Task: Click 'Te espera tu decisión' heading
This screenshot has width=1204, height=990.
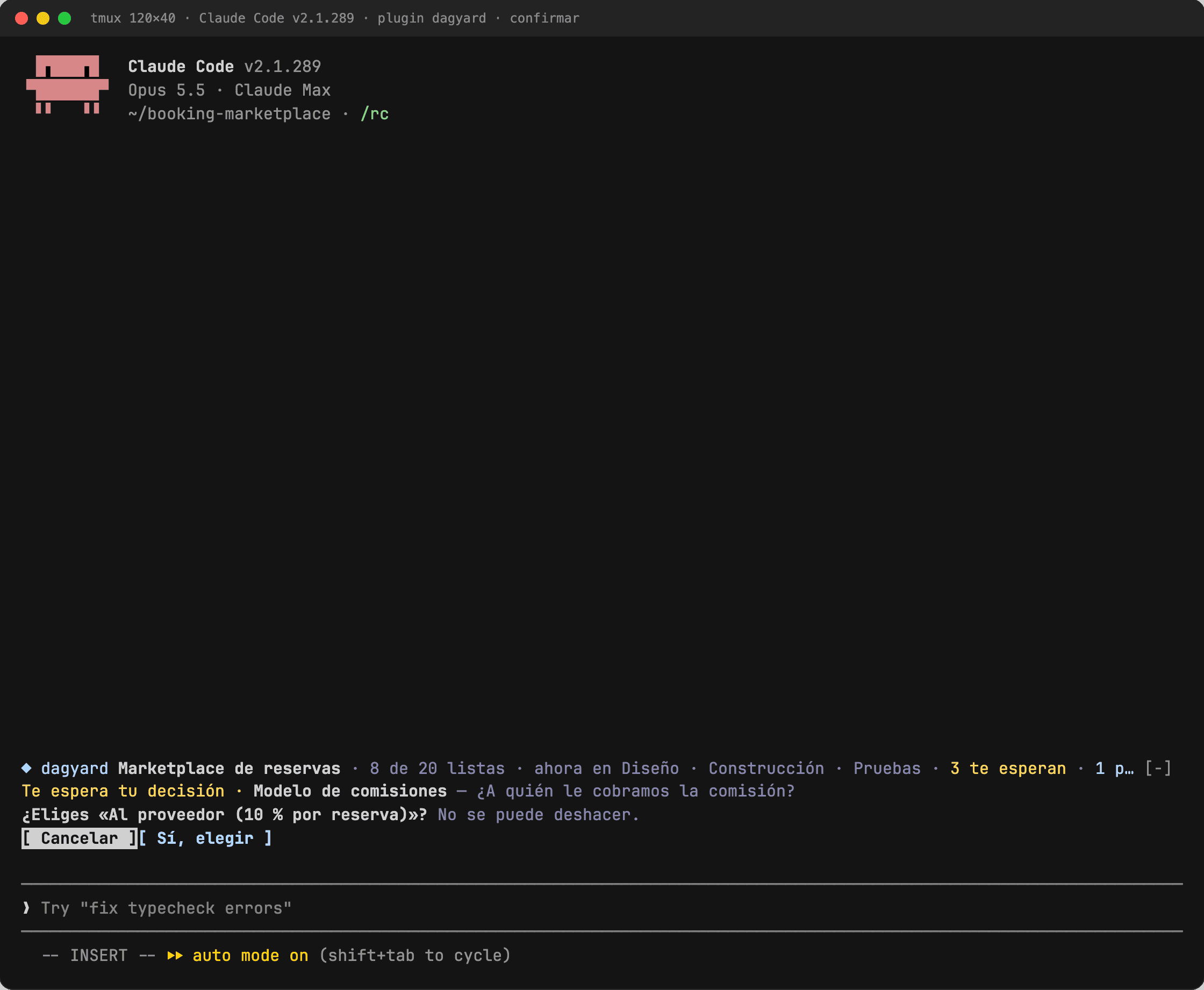Action: coord(123,791)
